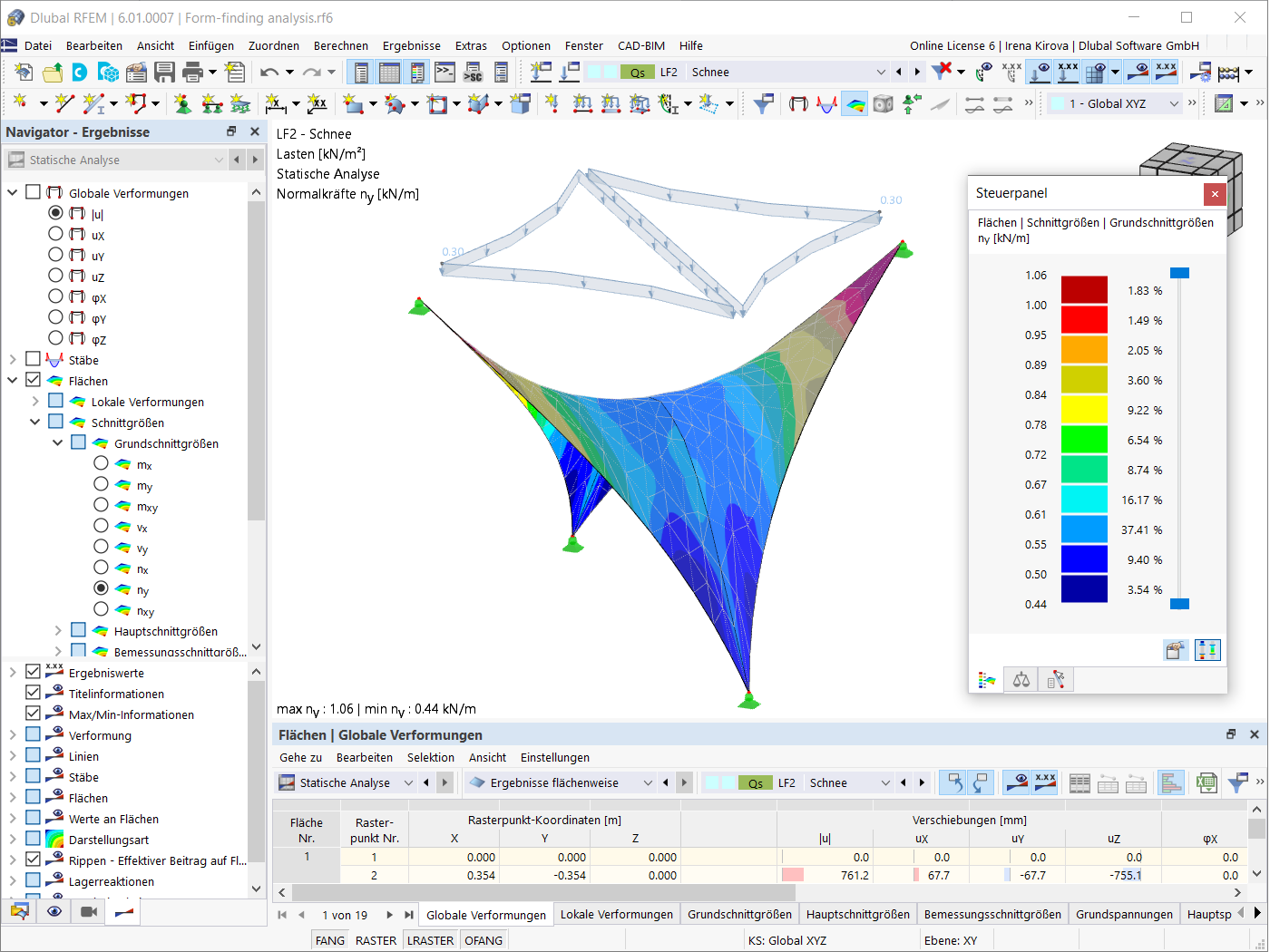This screenshot has height=952, width=1270.
Task: Print the current view
Action: (x=192, y=73)
